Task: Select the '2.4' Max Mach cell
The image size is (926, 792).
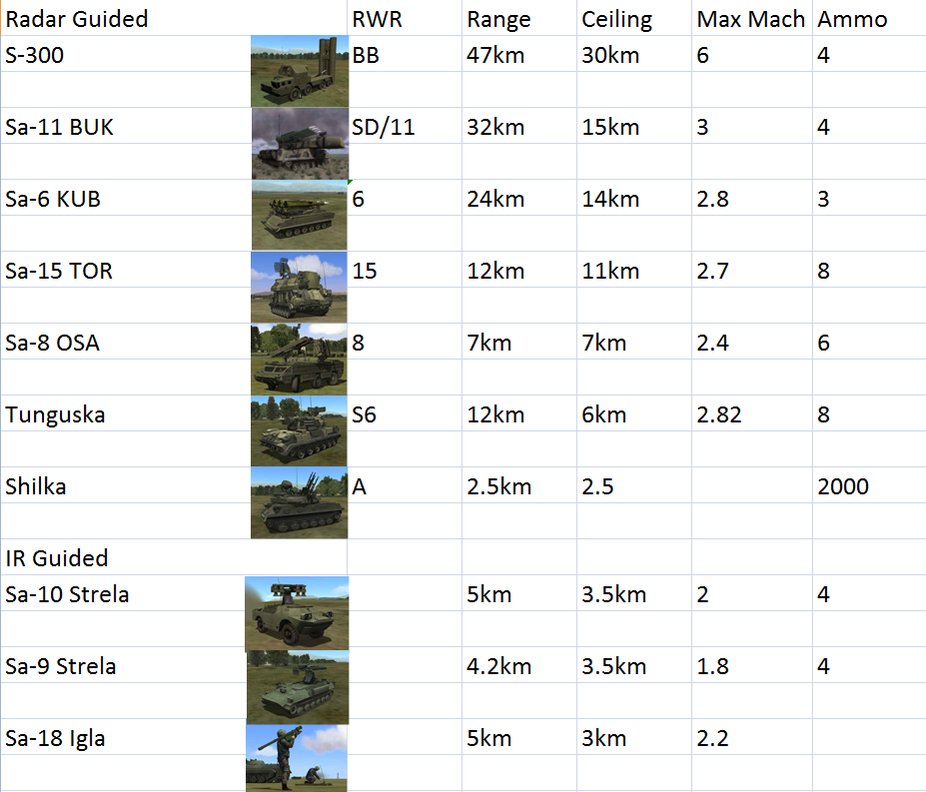Action: tap(752, 343)
